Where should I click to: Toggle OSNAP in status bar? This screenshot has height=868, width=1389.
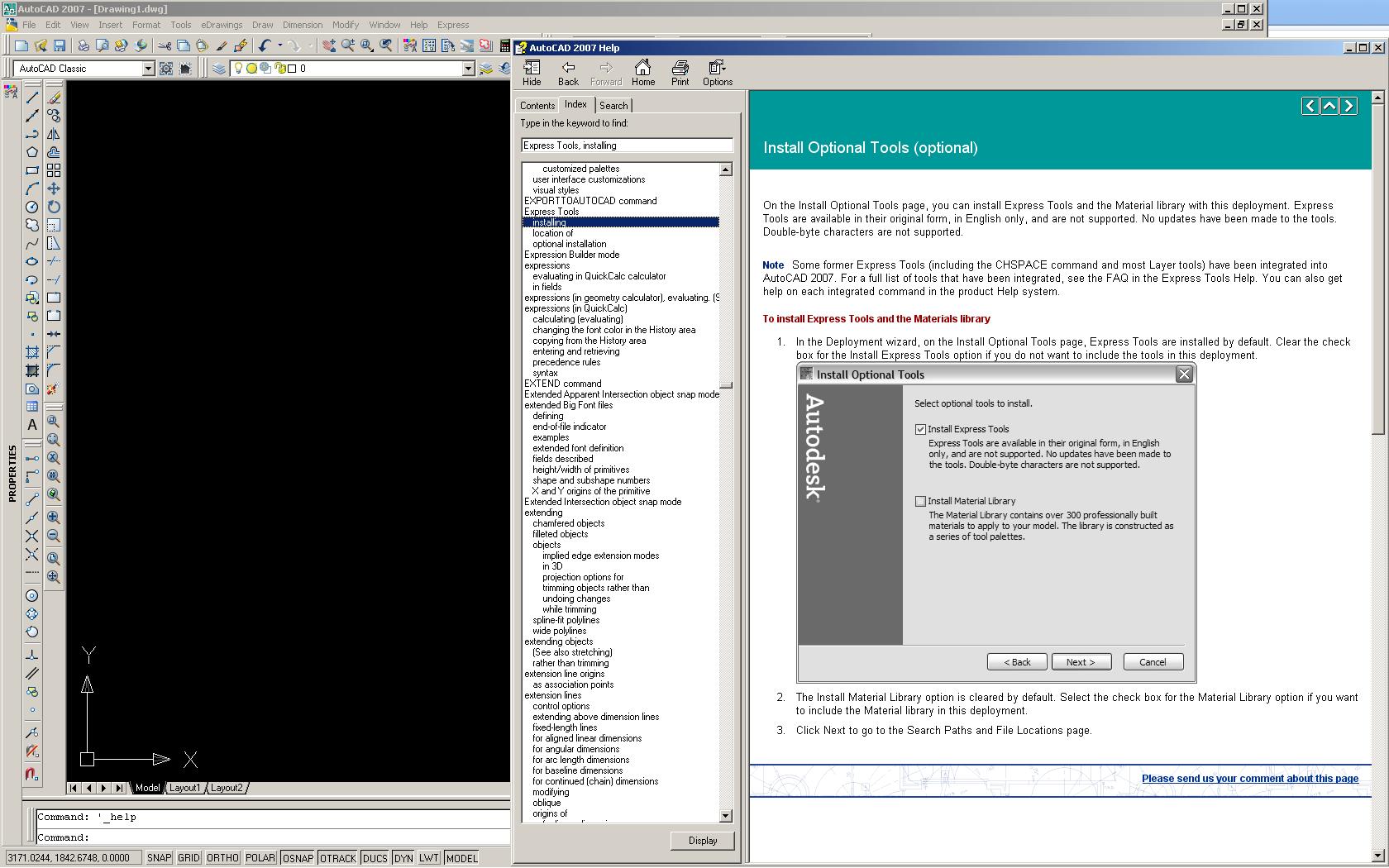[x=298, y=858]
